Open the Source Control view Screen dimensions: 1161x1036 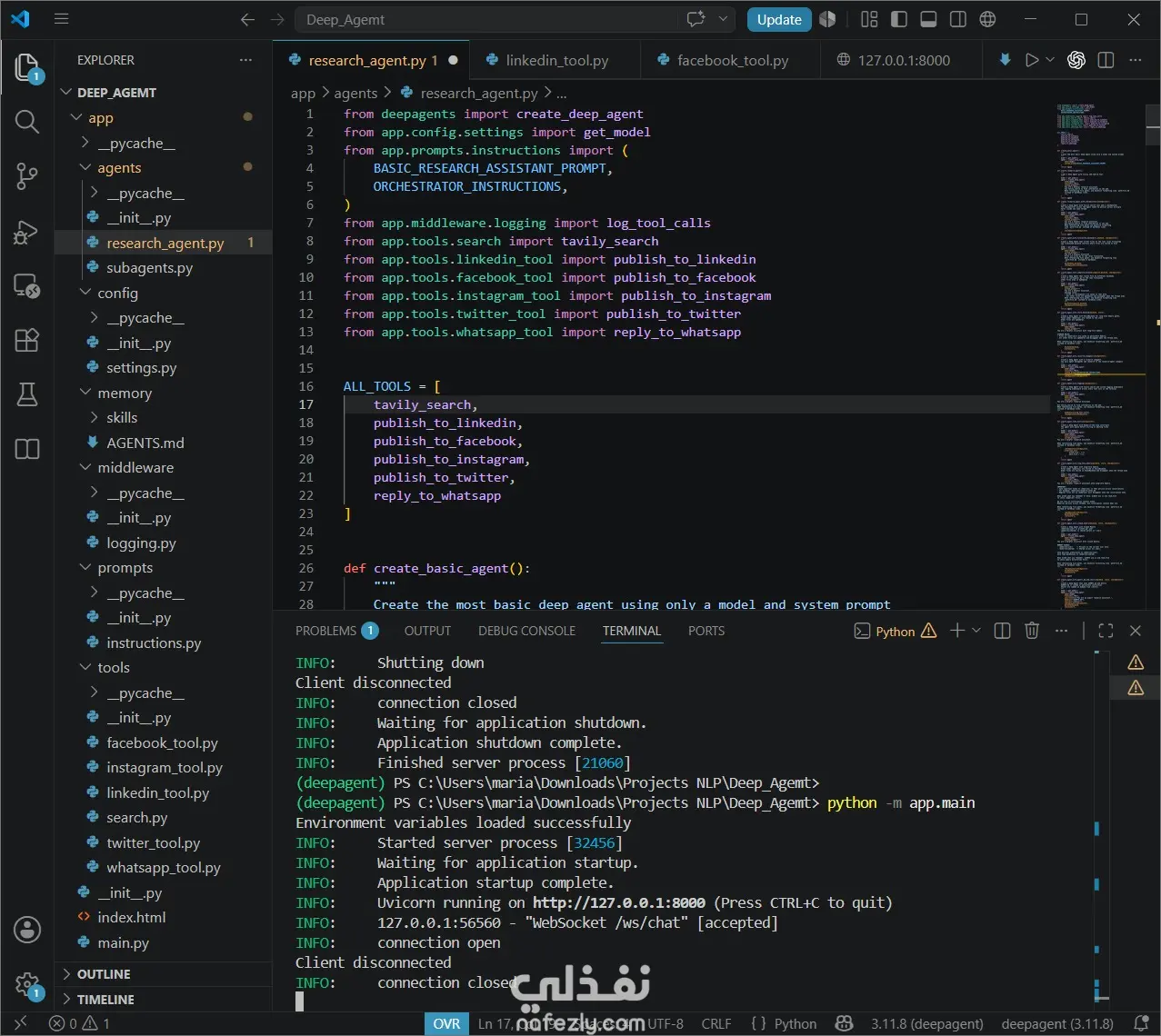point(27,176)
